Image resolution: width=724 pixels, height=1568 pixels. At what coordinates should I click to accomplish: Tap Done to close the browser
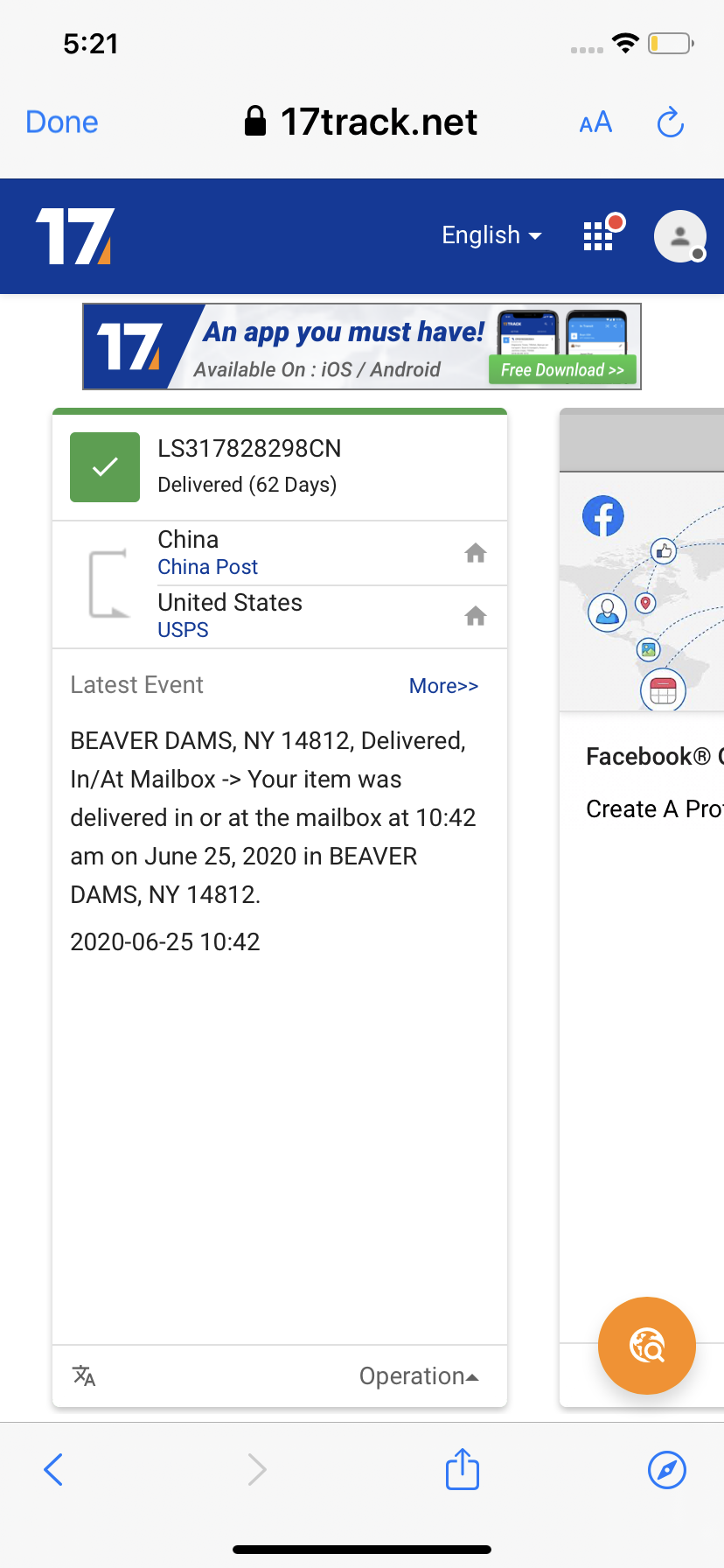tap(62, 122)
